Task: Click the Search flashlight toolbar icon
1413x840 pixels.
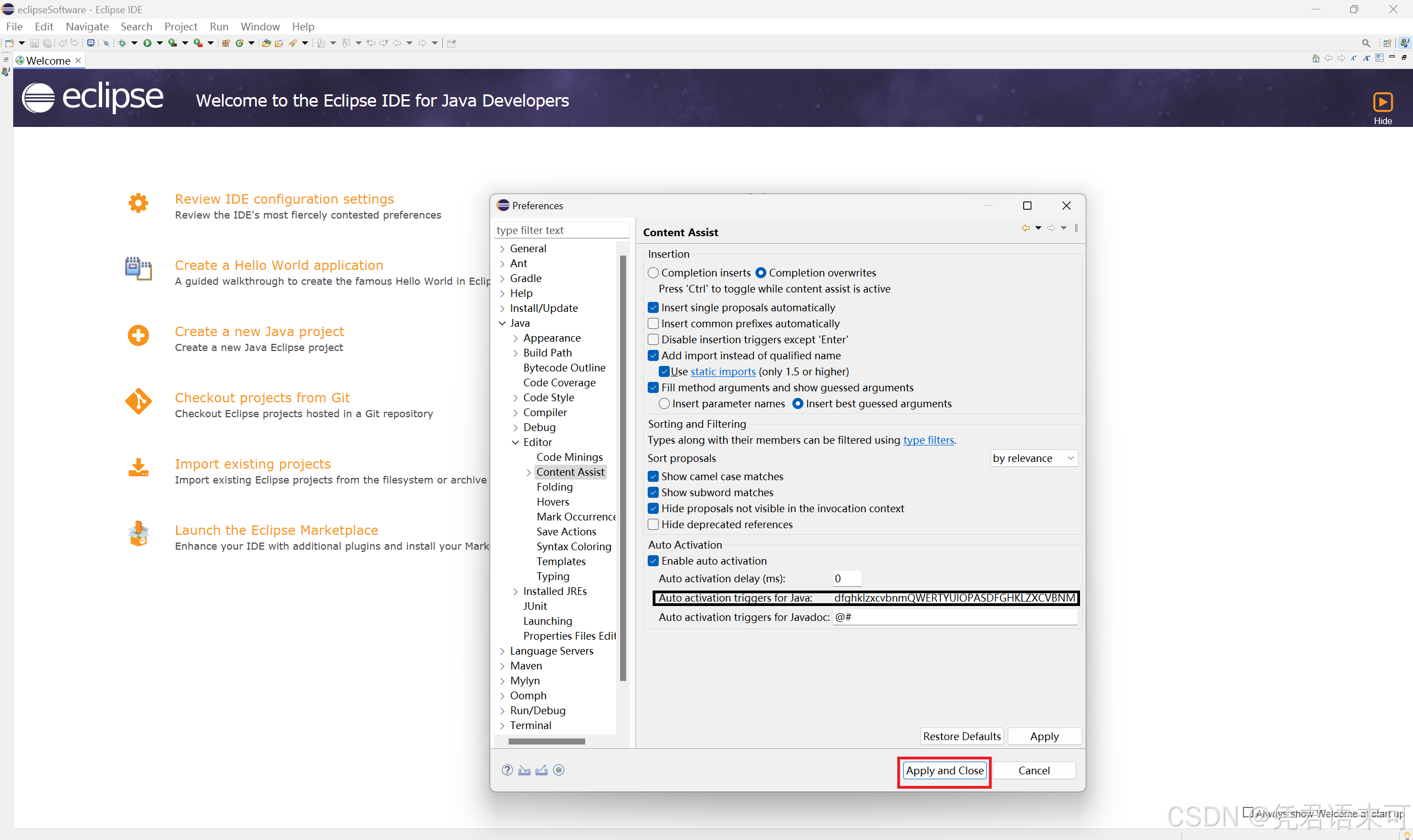Action: point(293,43)
